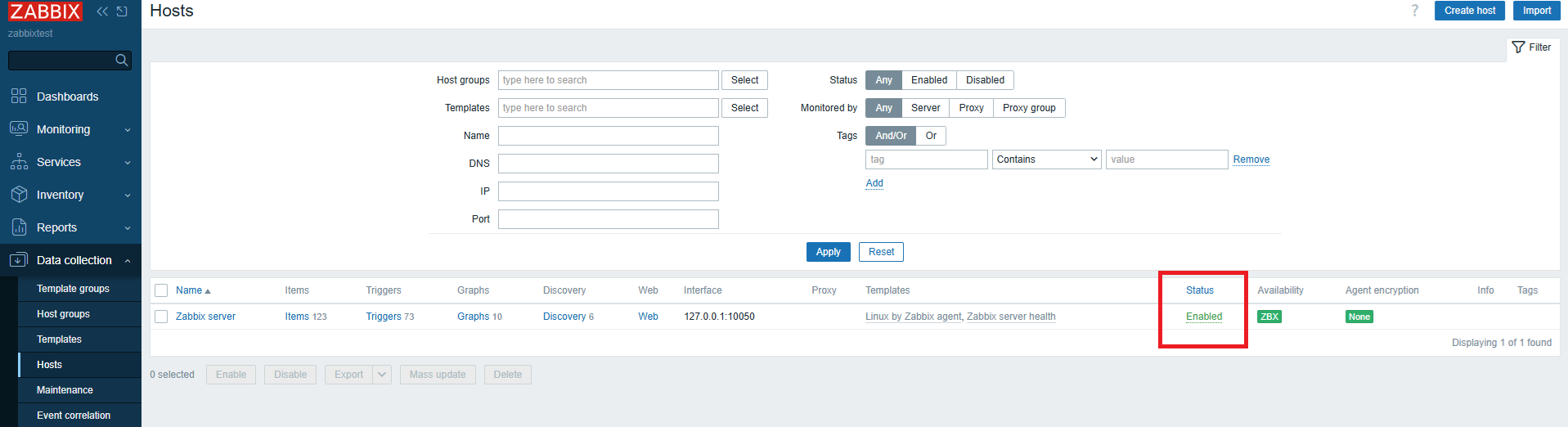The height and width of the screenshot is (427, 1568).
Task: Click the Create host button
Action: pyautogui.click(x=1469, y=11)
